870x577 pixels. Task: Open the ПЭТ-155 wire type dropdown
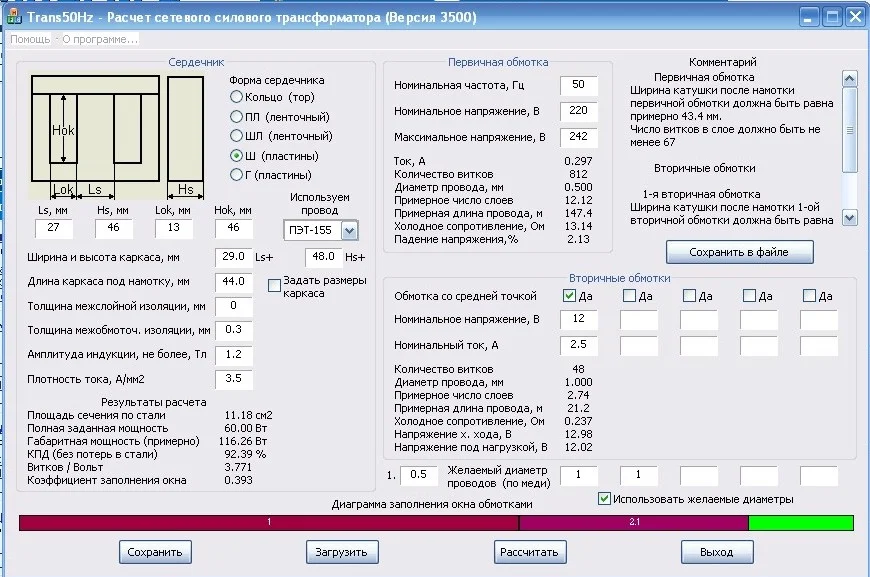[x=350, y=230]
